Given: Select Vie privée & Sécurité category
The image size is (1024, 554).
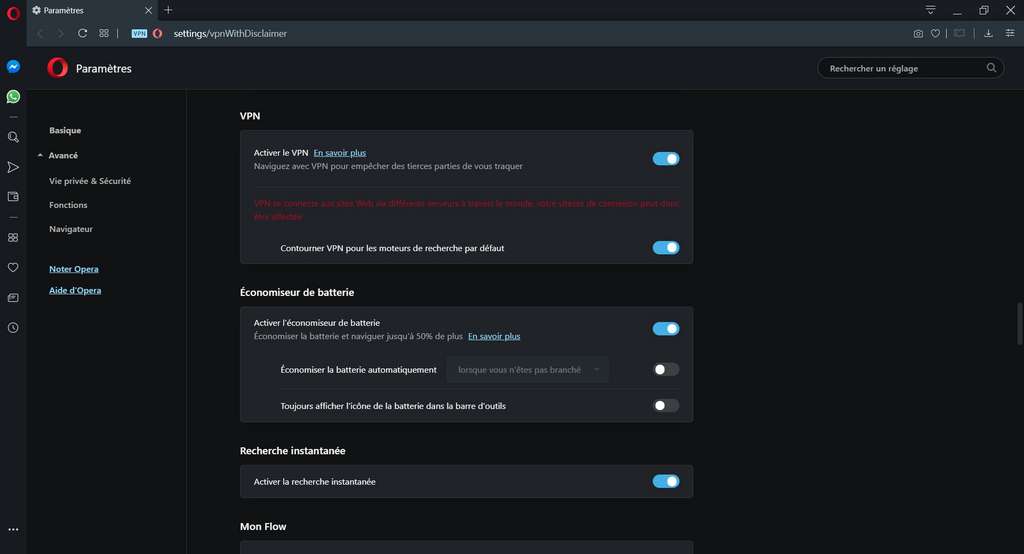Looking at the screenshot, I should [90, 181].
